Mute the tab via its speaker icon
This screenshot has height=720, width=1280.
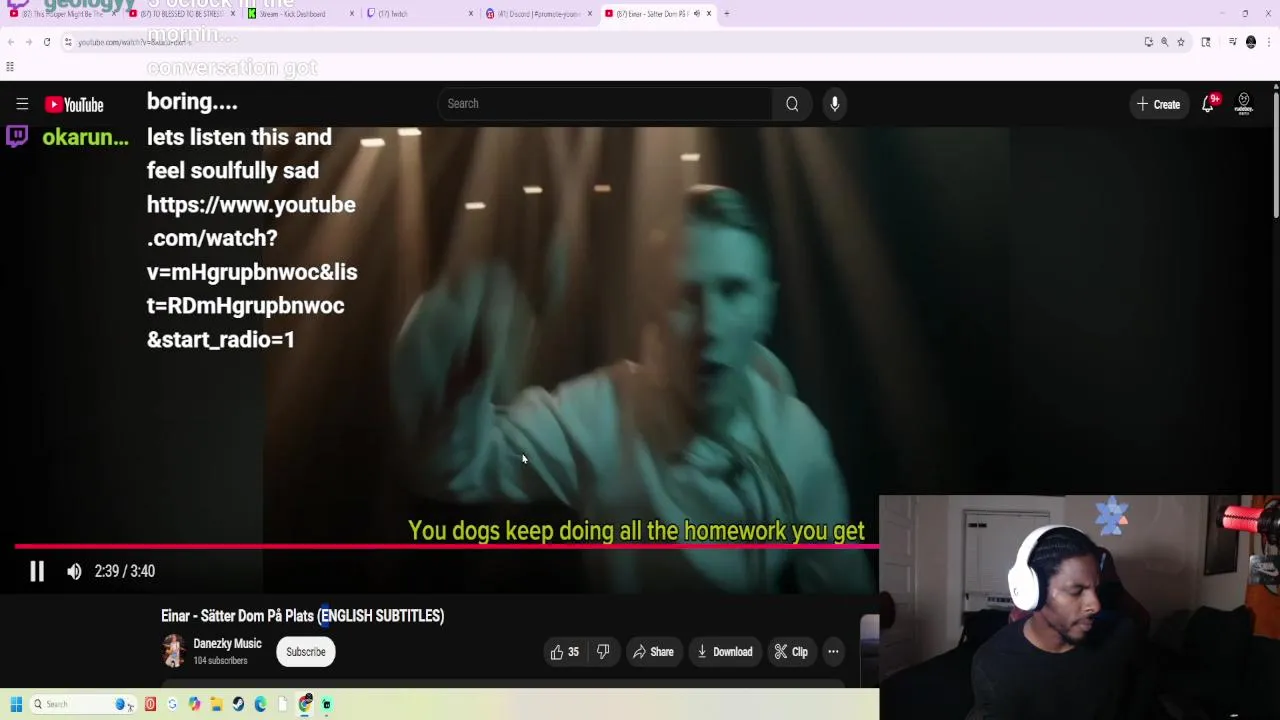697,14
